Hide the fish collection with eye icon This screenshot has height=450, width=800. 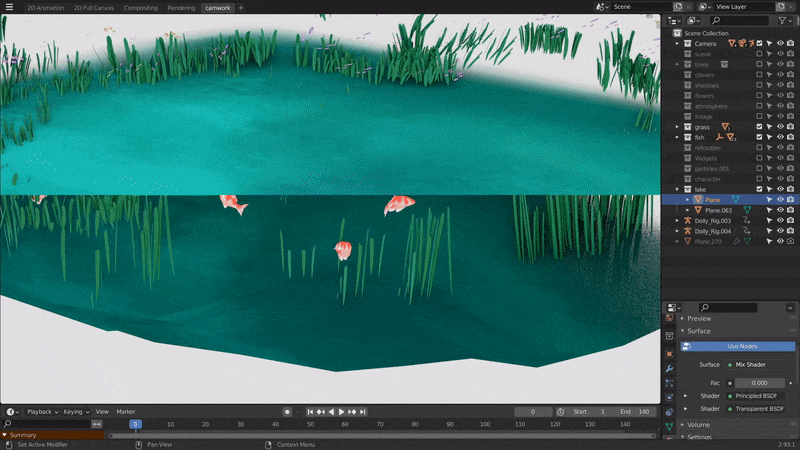(780, 137)
